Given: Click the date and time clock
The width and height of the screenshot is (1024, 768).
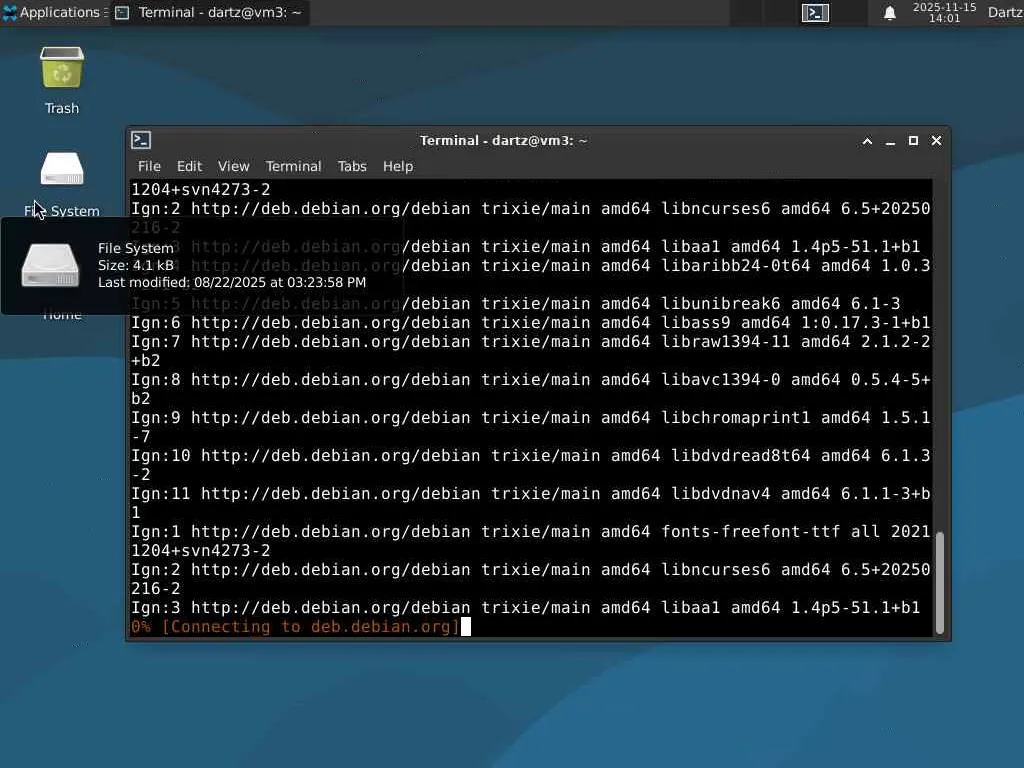Looking at the screenshot, I should (944, 12).
